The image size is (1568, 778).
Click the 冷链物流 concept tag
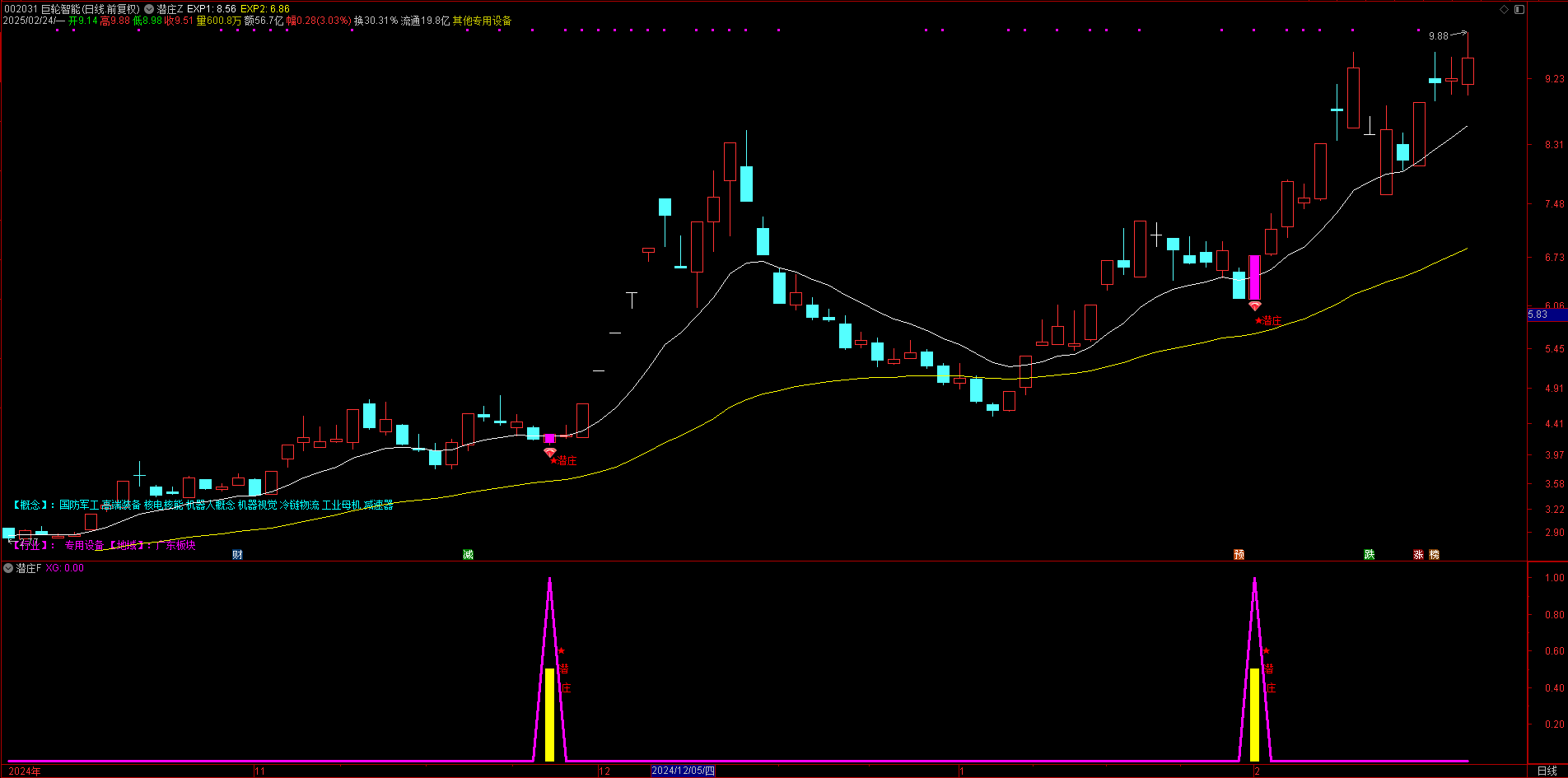(300, 505)
